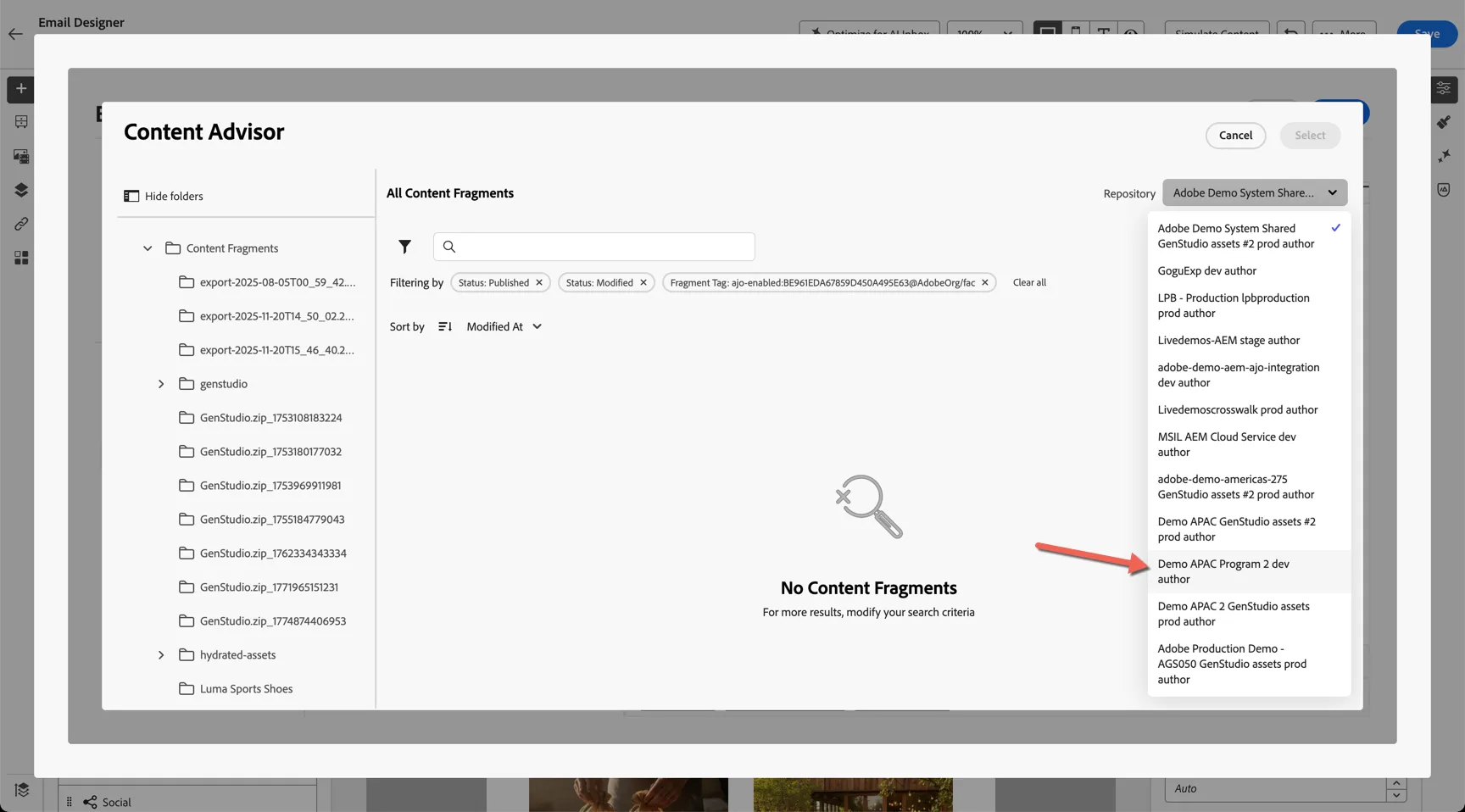This screenshot has height=812, width=1465.
Task: Select Demo APAC Program 2 dev author
Action: pos(1249,571)
